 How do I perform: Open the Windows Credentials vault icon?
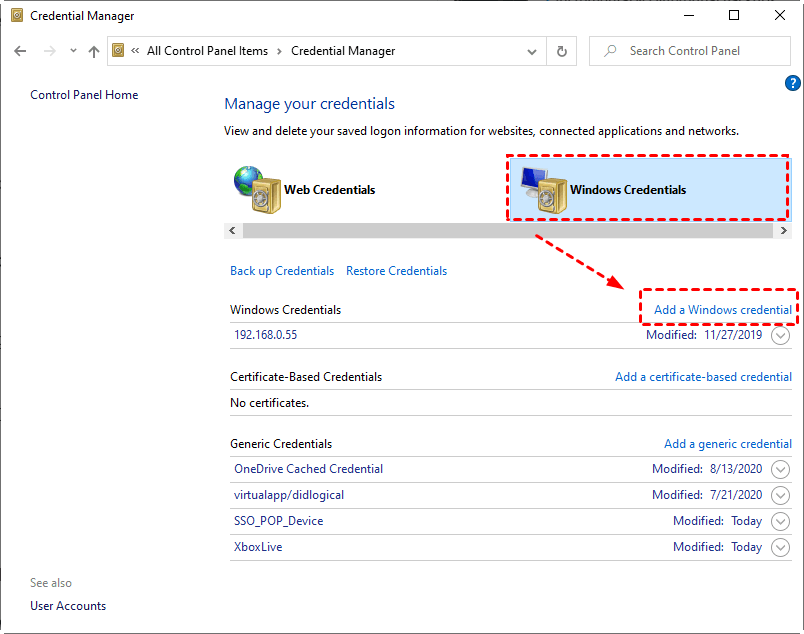(545, 186)
